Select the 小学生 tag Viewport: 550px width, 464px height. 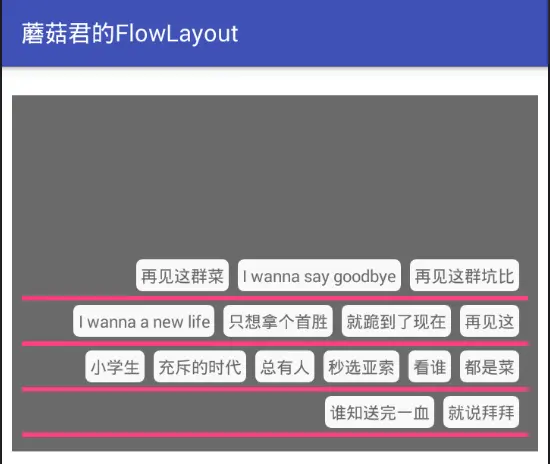[x=115, y=367]
